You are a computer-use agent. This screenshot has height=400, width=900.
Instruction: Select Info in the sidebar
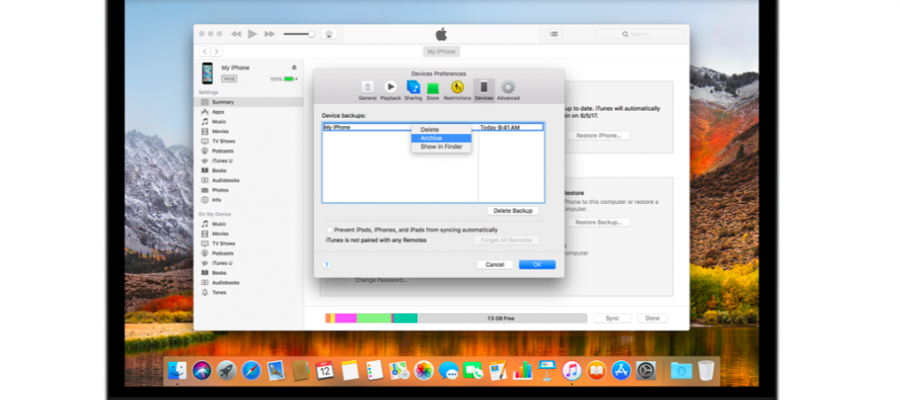tap(249, 200)
